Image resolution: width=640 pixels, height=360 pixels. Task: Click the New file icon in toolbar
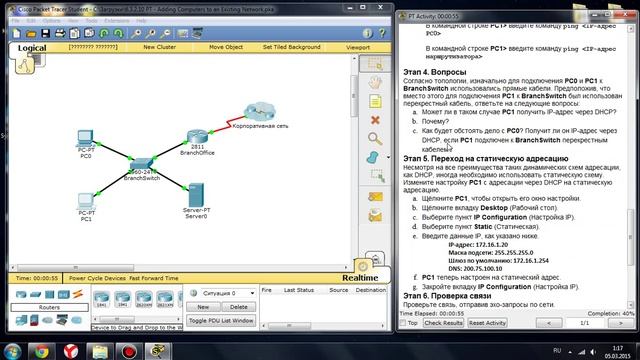[16, 33]
